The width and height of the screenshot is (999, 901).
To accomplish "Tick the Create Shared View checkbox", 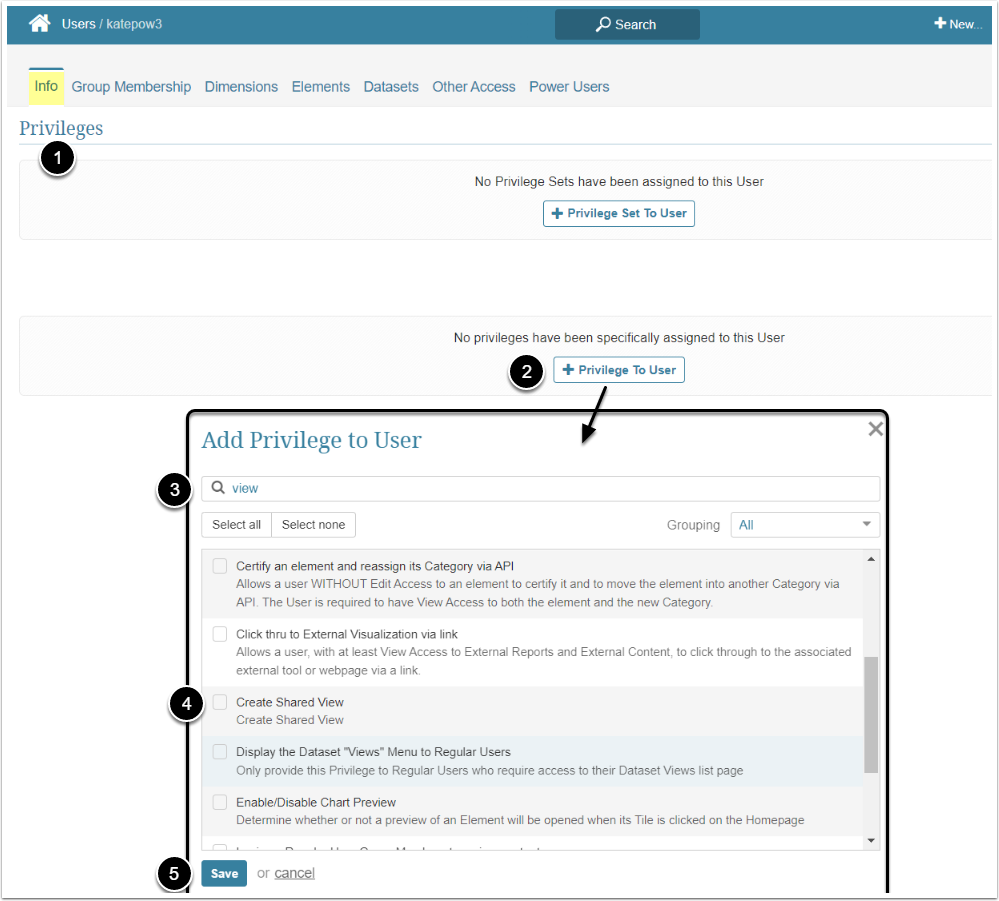I will pyautogui.click(x=220, y=702).
